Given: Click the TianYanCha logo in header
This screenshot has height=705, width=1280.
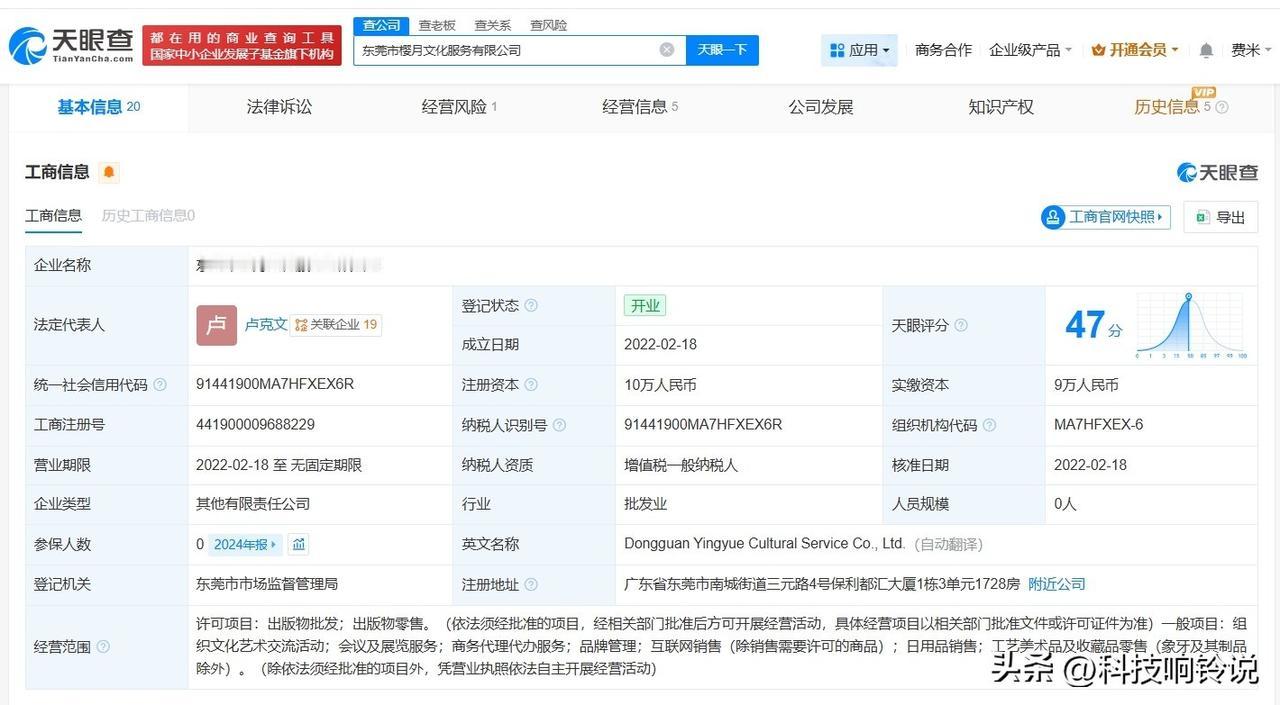Looking at the screenshot, I should 71,45.
